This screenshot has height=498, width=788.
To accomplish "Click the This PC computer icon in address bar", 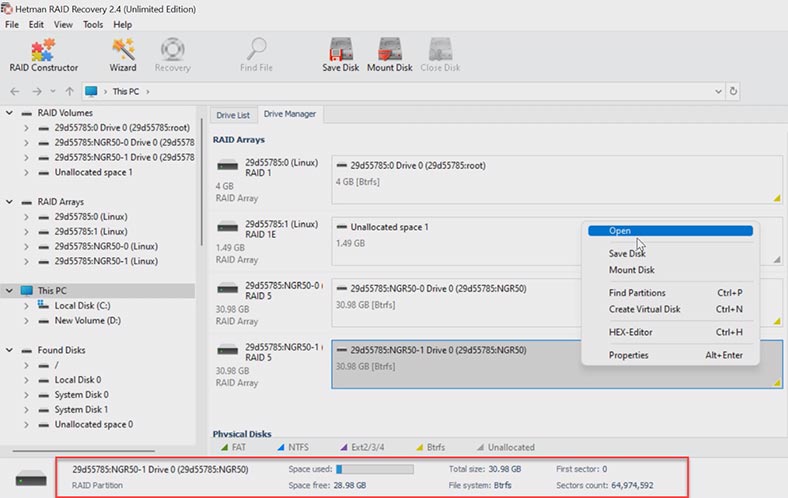I will tap(91, 91).
